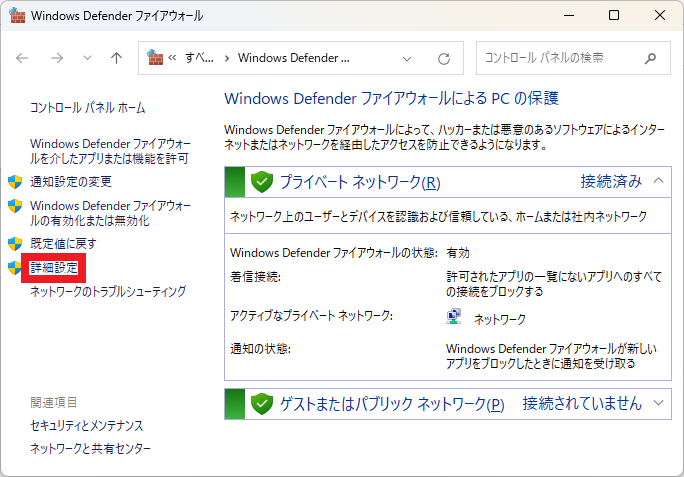684x477 pixels.
Task: Click the shield icon beside 既定値に戻す
Action: tap(15, 244)
